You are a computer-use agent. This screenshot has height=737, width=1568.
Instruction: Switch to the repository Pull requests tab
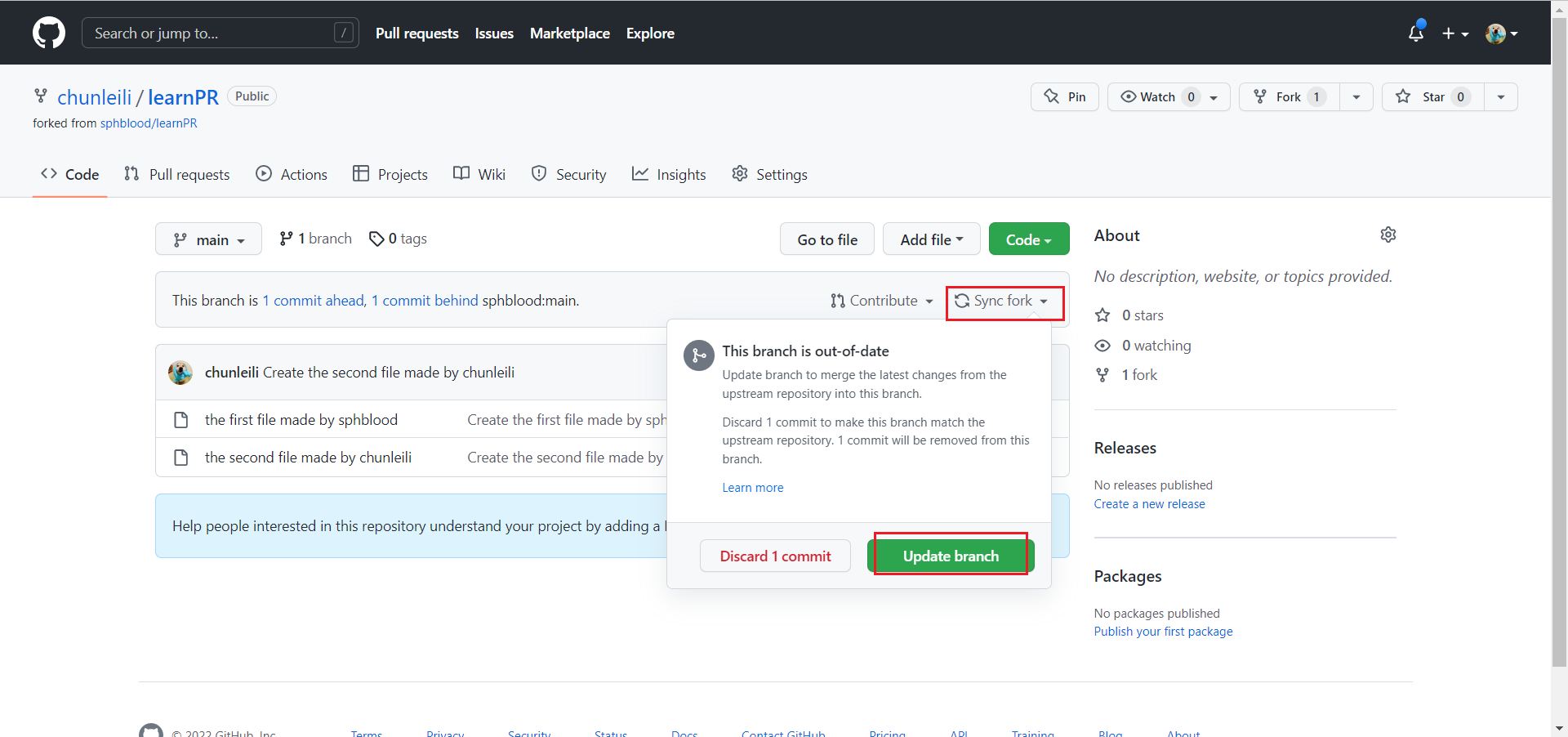(x=177, y=174)
